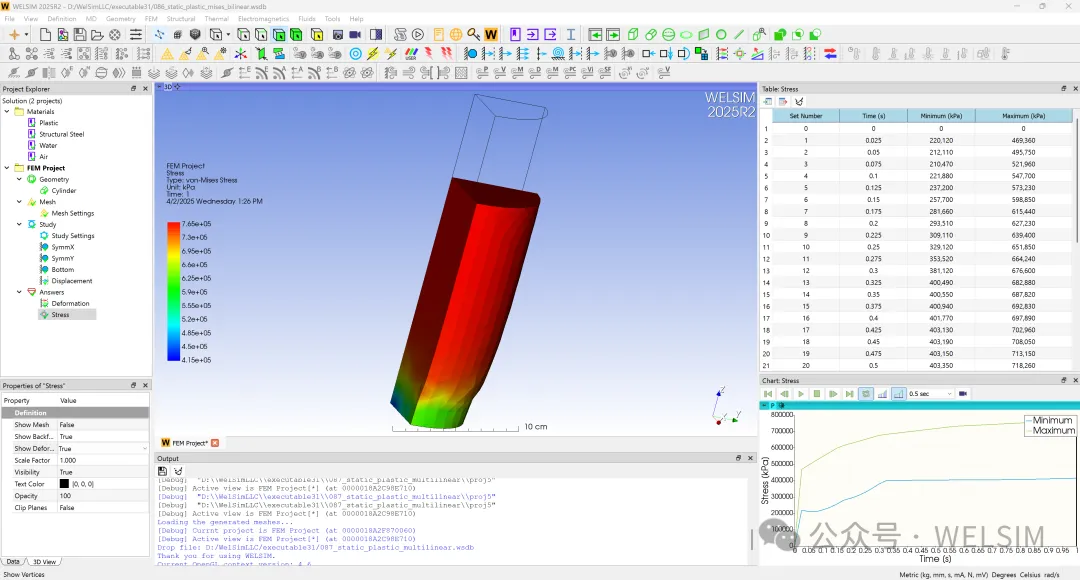Click the red-blue swap arrows icon
Screen dimensions: 1080x580
[x=831, y=54]
